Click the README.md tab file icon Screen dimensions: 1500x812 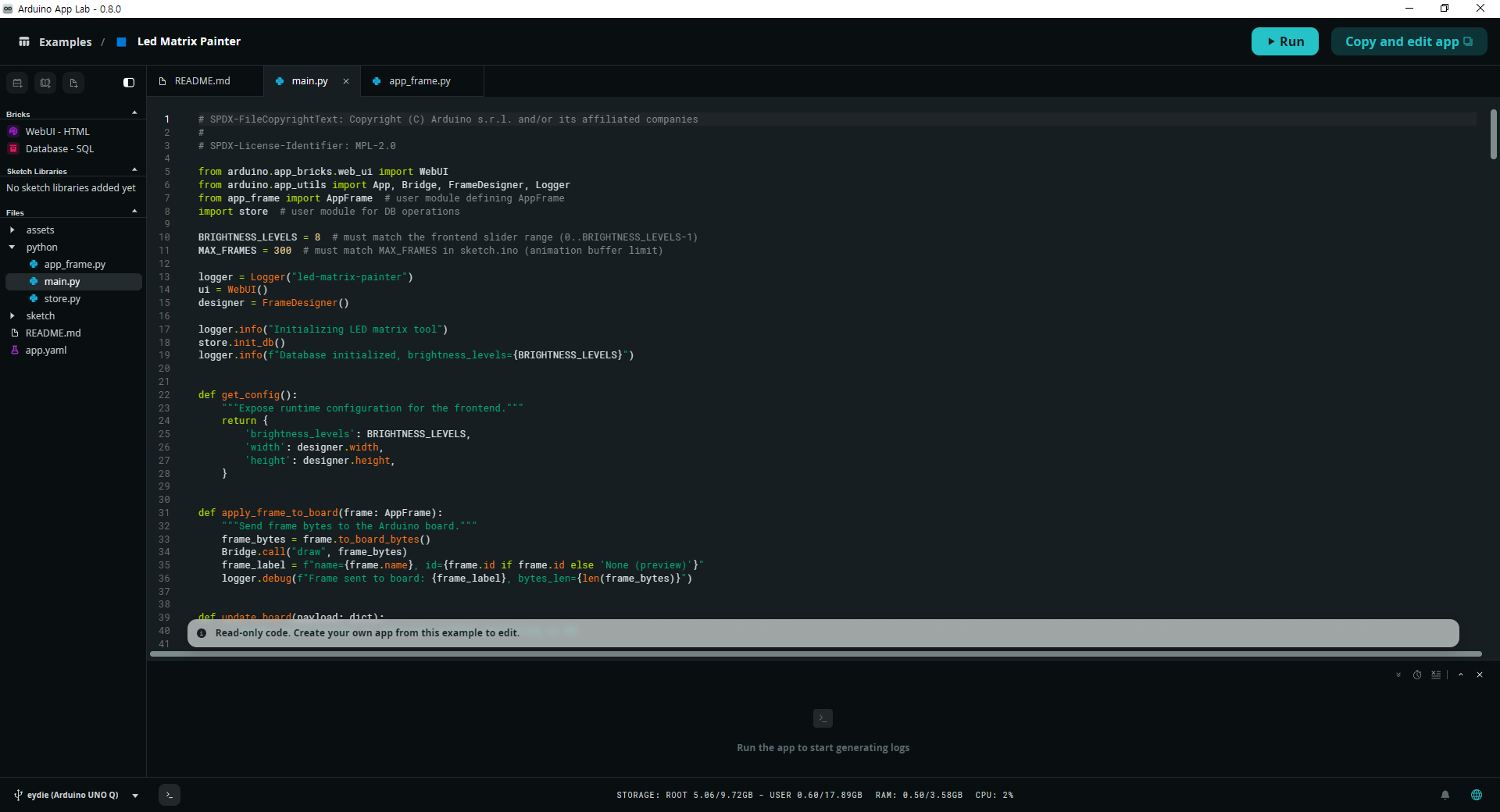pyautogui.click(x=162, y=81)
